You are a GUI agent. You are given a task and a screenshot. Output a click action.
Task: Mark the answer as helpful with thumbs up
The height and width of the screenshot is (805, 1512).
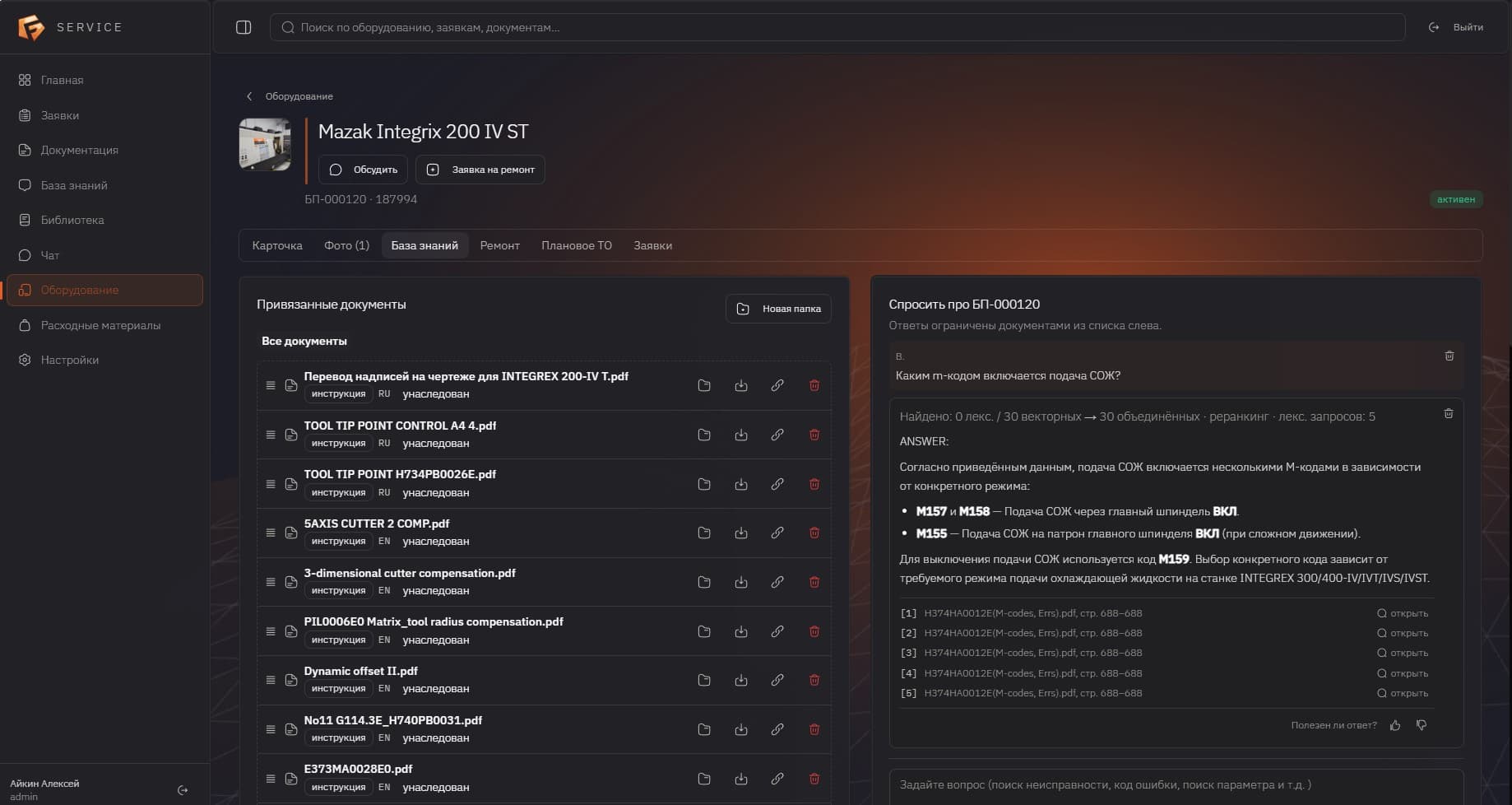coord(1395,725)
